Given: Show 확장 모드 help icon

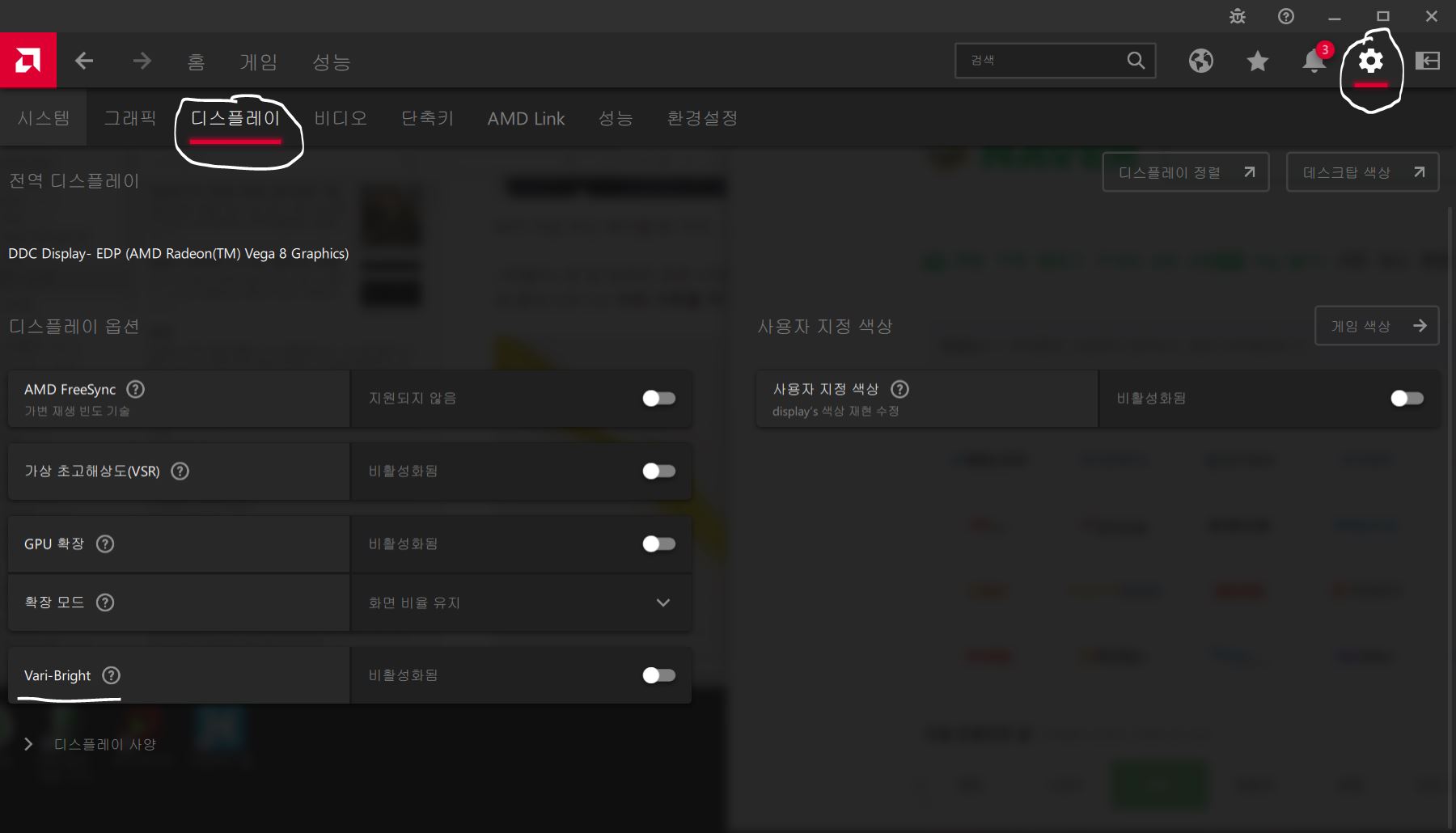Looking at the screenshot, I should (105, 602).
